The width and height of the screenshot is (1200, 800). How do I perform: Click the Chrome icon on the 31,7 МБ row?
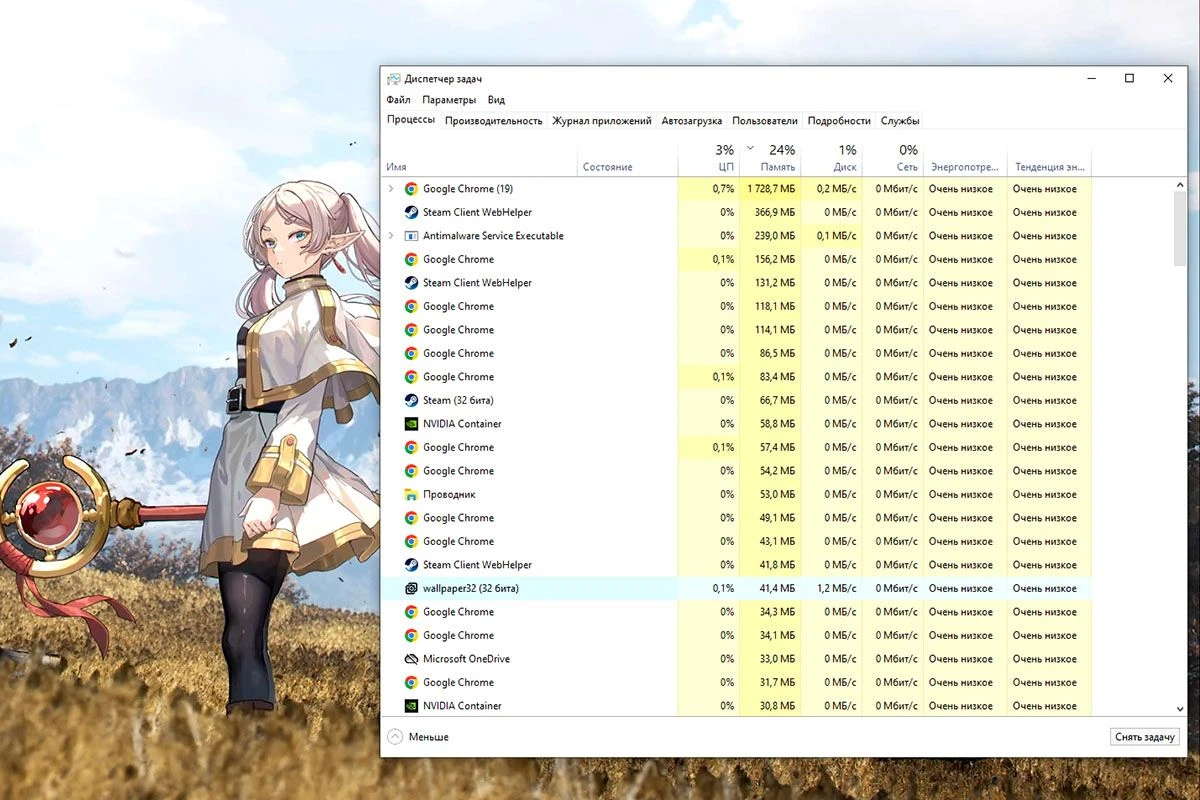point(411,682)
